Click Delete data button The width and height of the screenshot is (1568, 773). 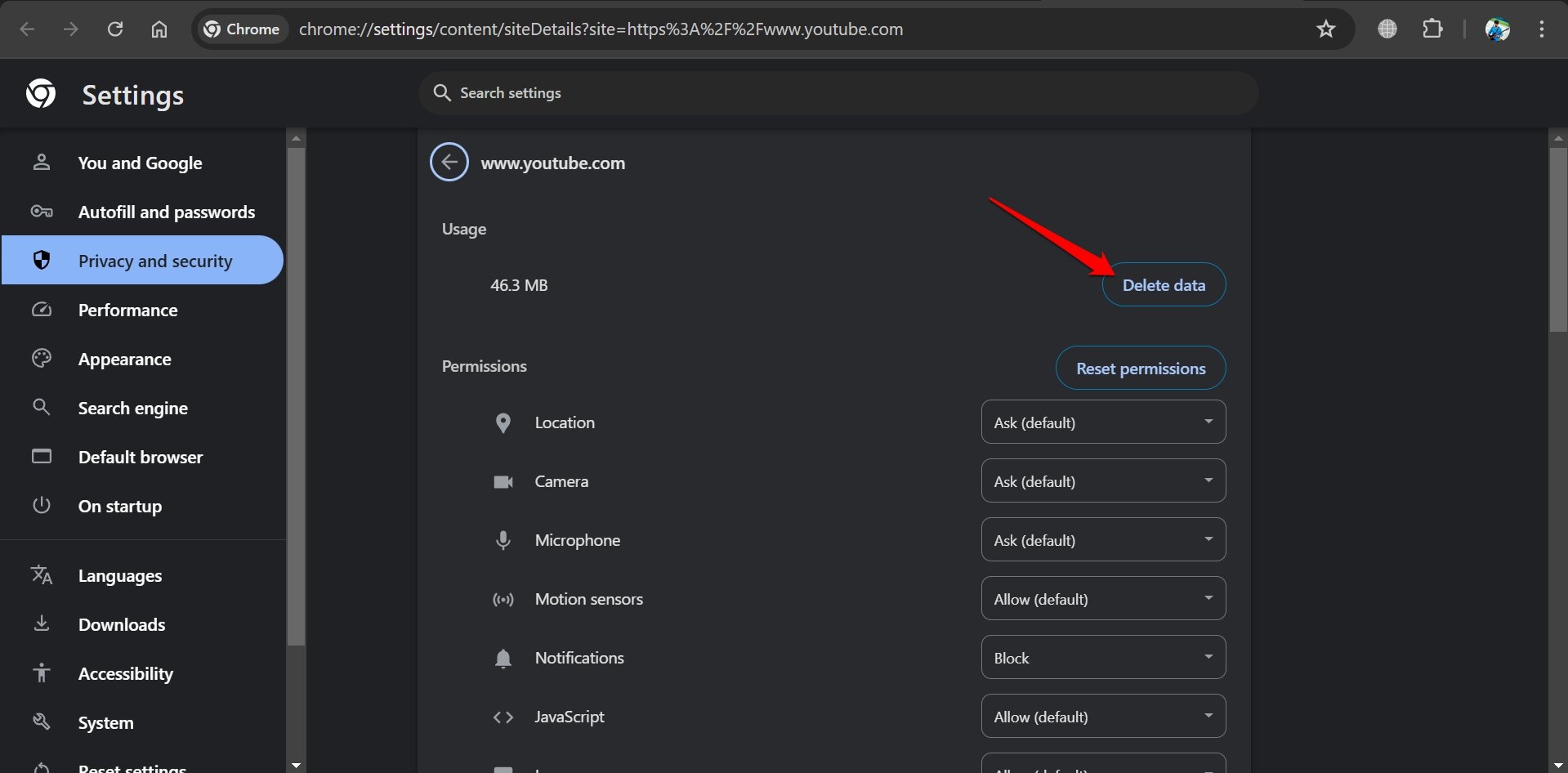click(1164, 284)
